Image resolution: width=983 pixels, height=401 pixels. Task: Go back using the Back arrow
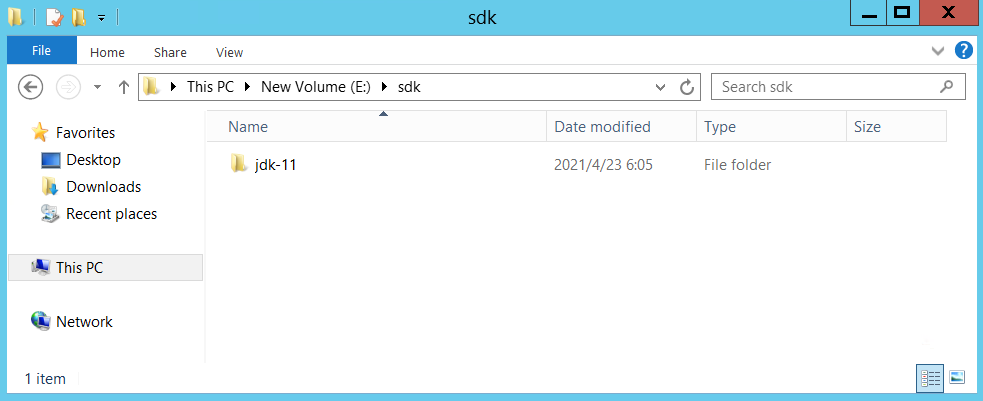(31, 87)
